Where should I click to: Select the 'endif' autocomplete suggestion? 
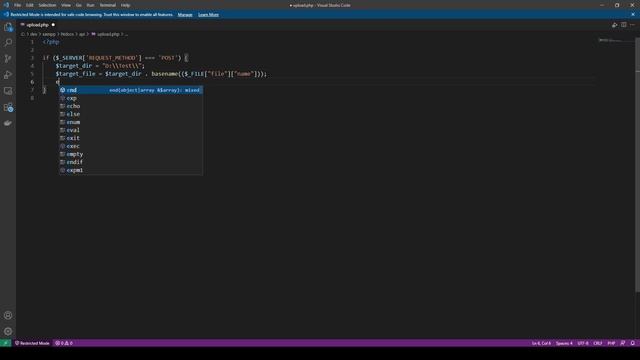pyautogui.click(x=131, y=162)
